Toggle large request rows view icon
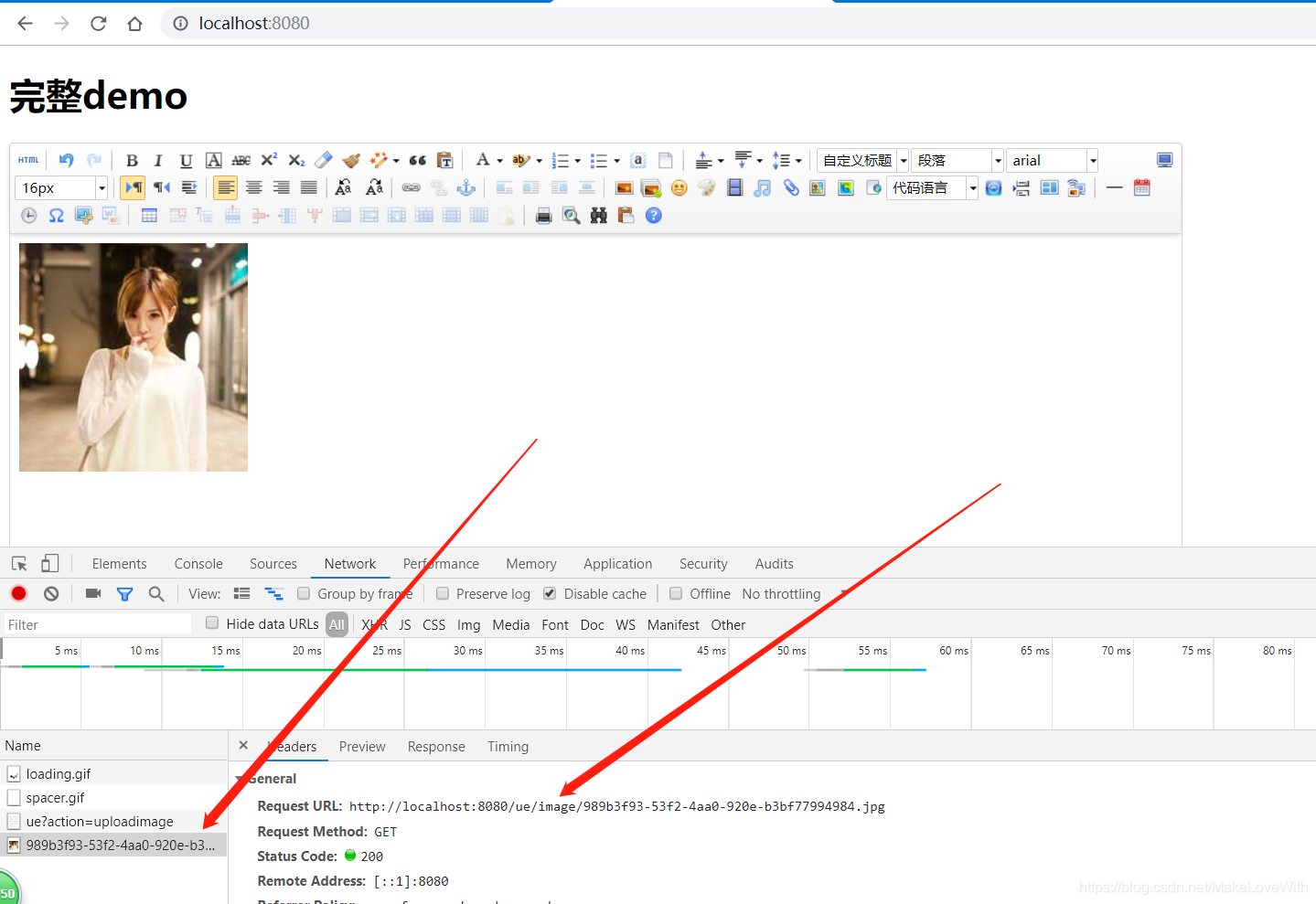Screen dimensions: 1316x904 coord(241,593)
